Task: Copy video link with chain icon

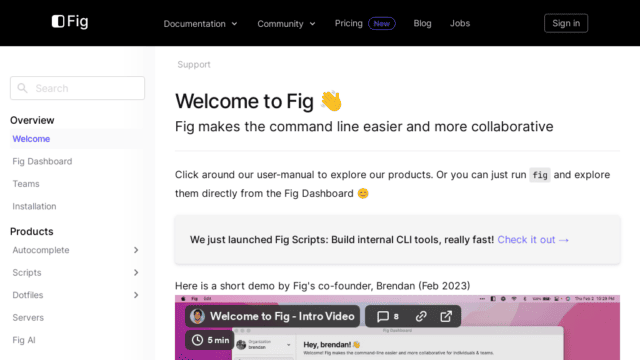Action: tap(421, 316)
